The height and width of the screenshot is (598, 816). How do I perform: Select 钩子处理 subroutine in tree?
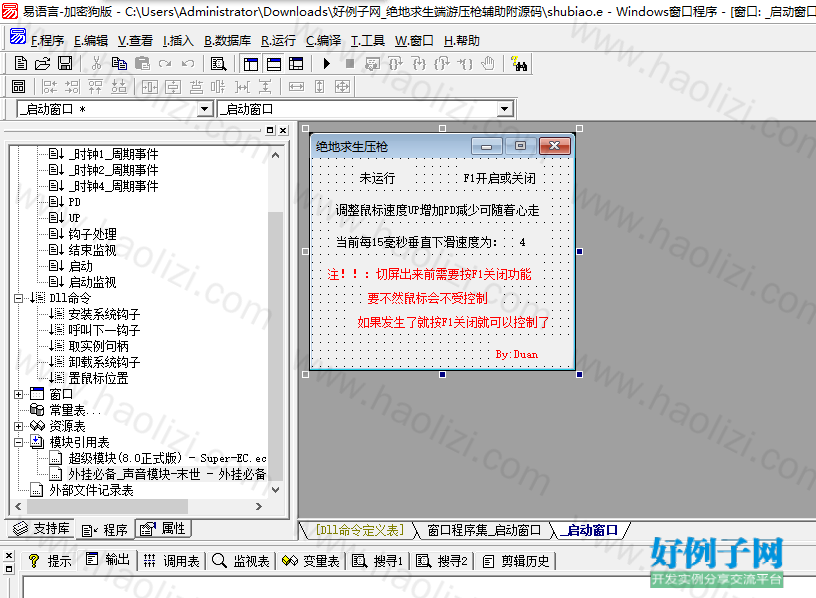point(92,234)
